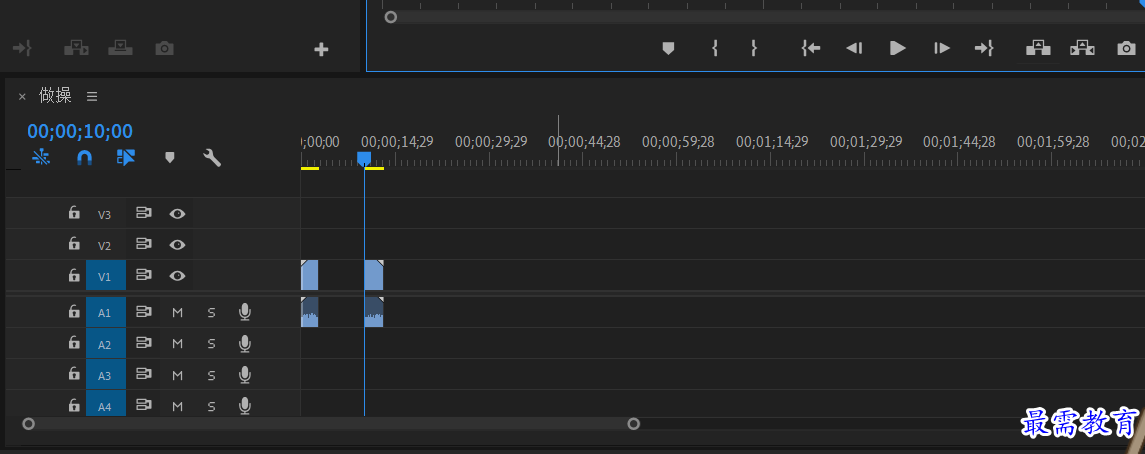Screen dimensions: 1145x454
Task: Toggle A2 track targeting
Action: click(105, 344)
